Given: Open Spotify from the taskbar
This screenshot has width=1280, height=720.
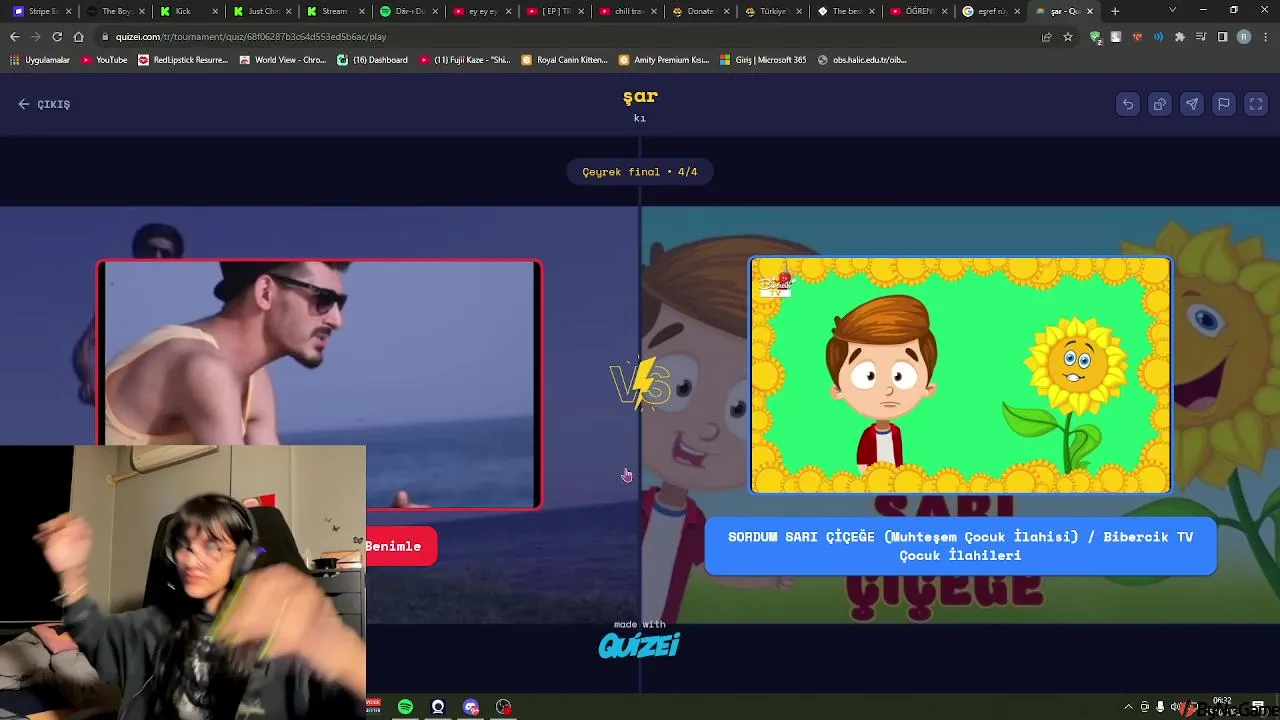Looking at the screenshot, I should [x=405, y=707].
